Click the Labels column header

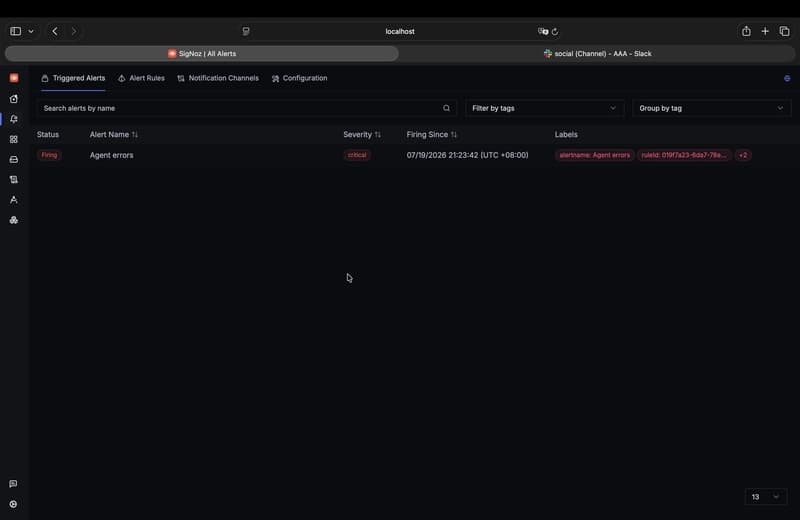566,135
